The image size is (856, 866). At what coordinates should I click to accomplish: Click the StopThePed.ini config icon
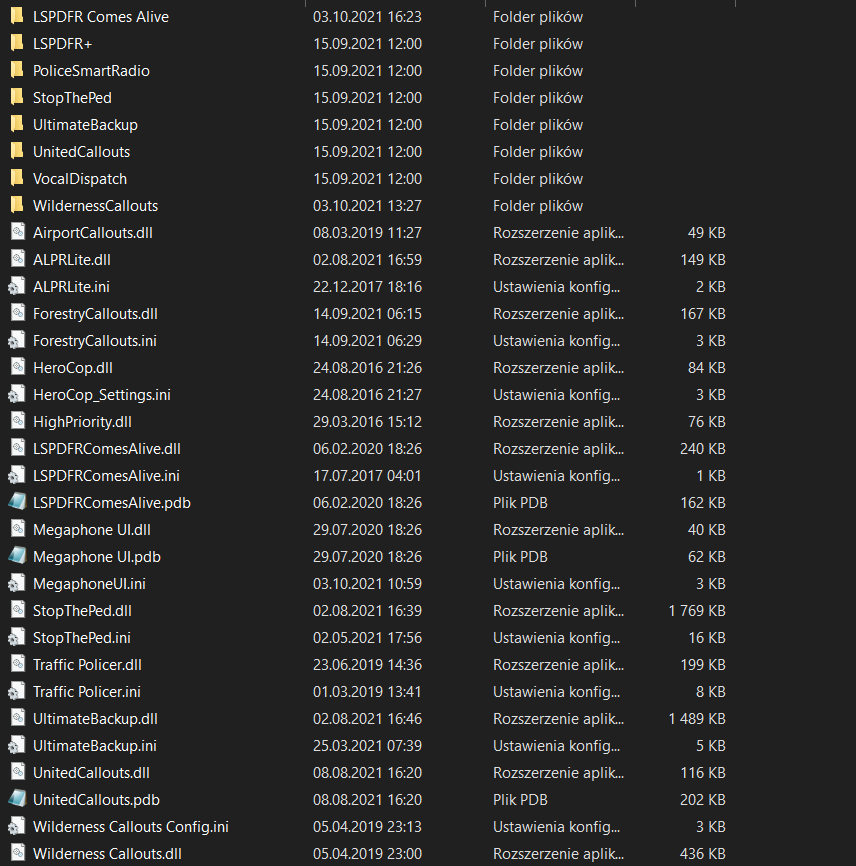click(17, 637)
